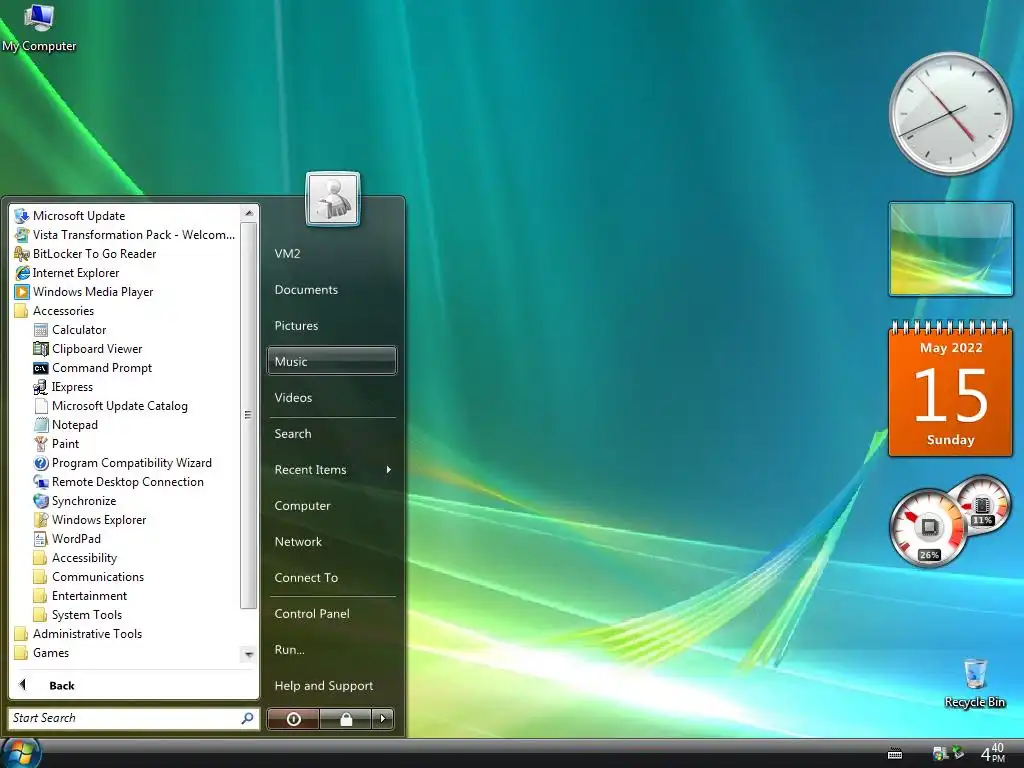Viewport: 1024px width, 768px height.
Task: Open the VM2 user folder
Action: [332, 253]
